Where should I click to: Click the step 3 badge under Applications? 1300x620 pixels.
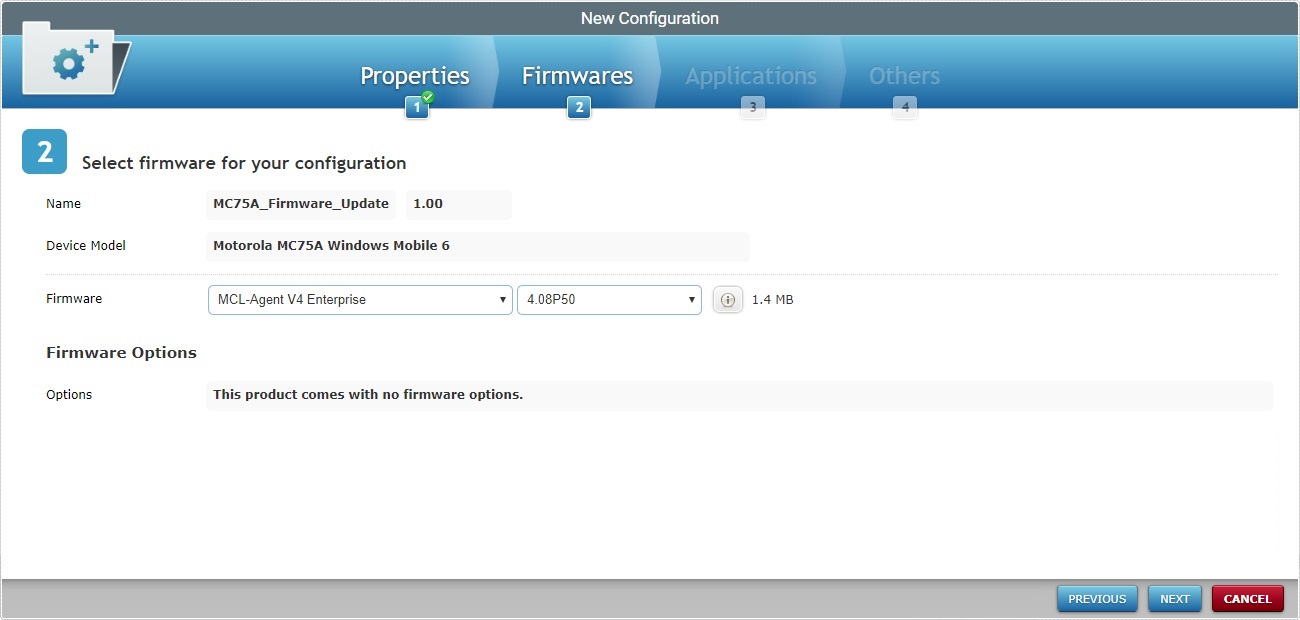(752, 107)
